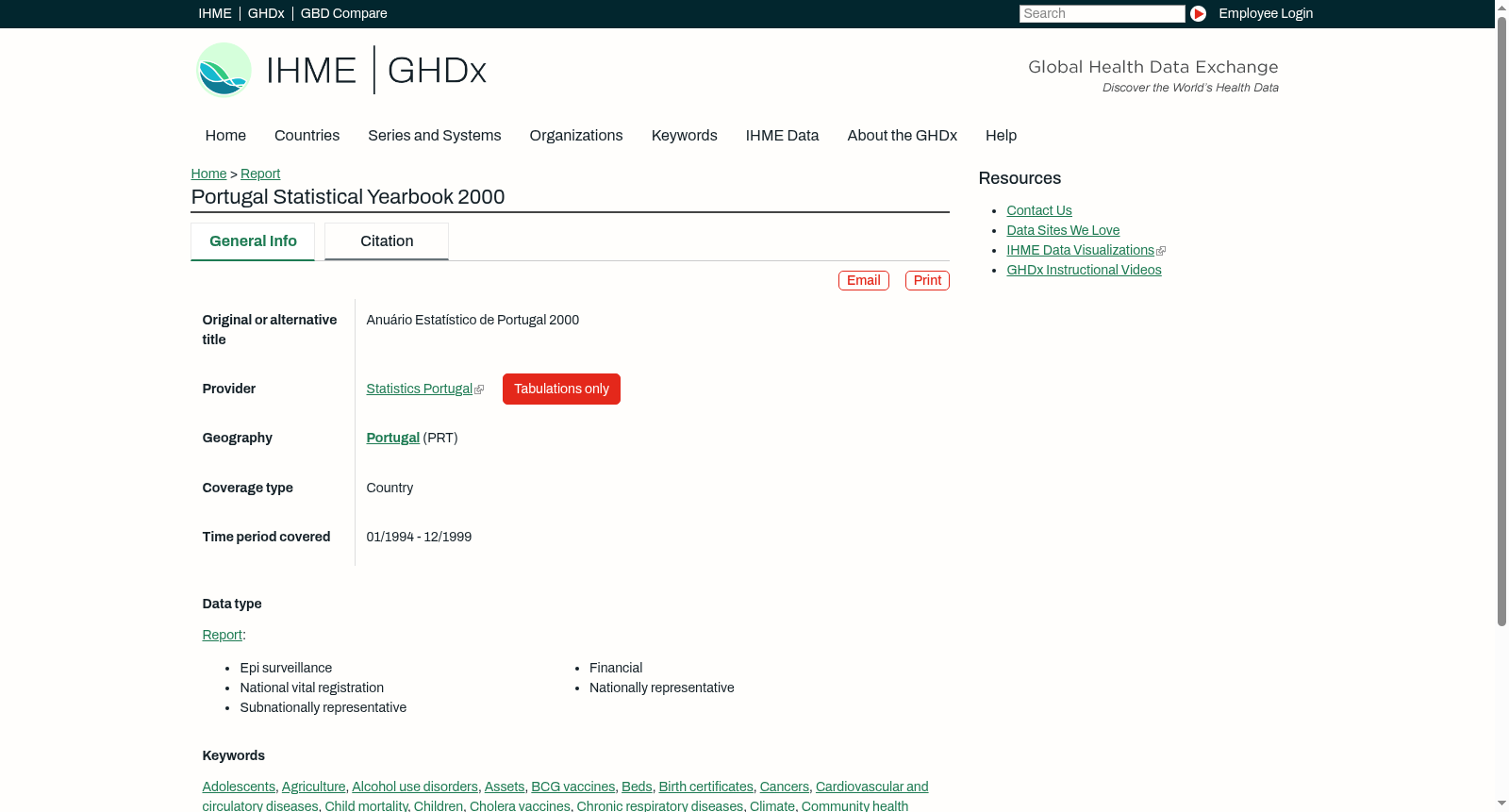Open the IHME Data menu

[x=782, y=135]
